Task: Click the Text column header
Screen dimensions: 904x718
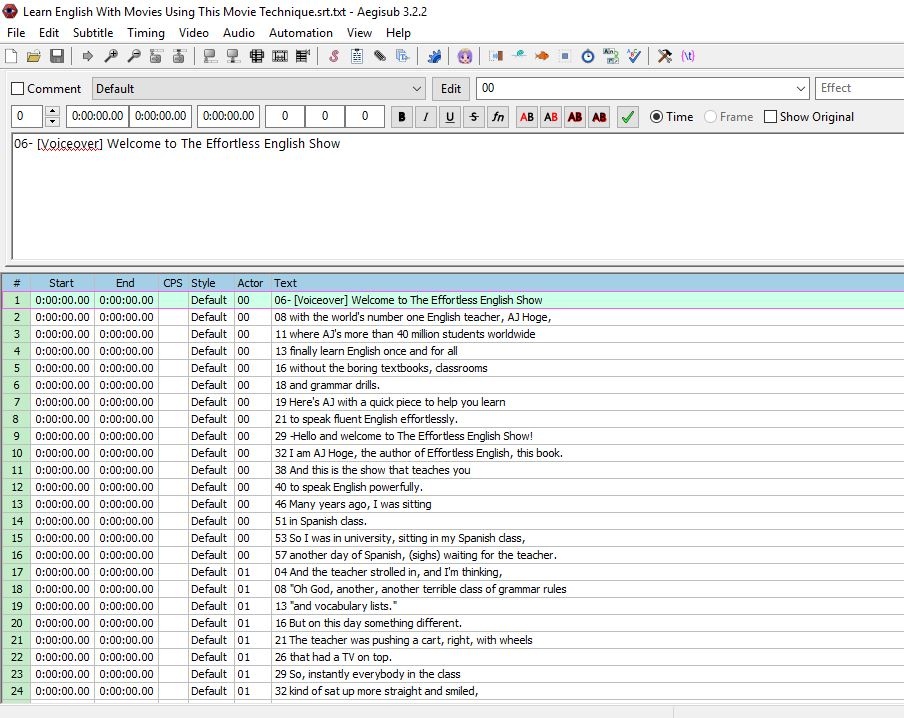Action: pos(286,283)
